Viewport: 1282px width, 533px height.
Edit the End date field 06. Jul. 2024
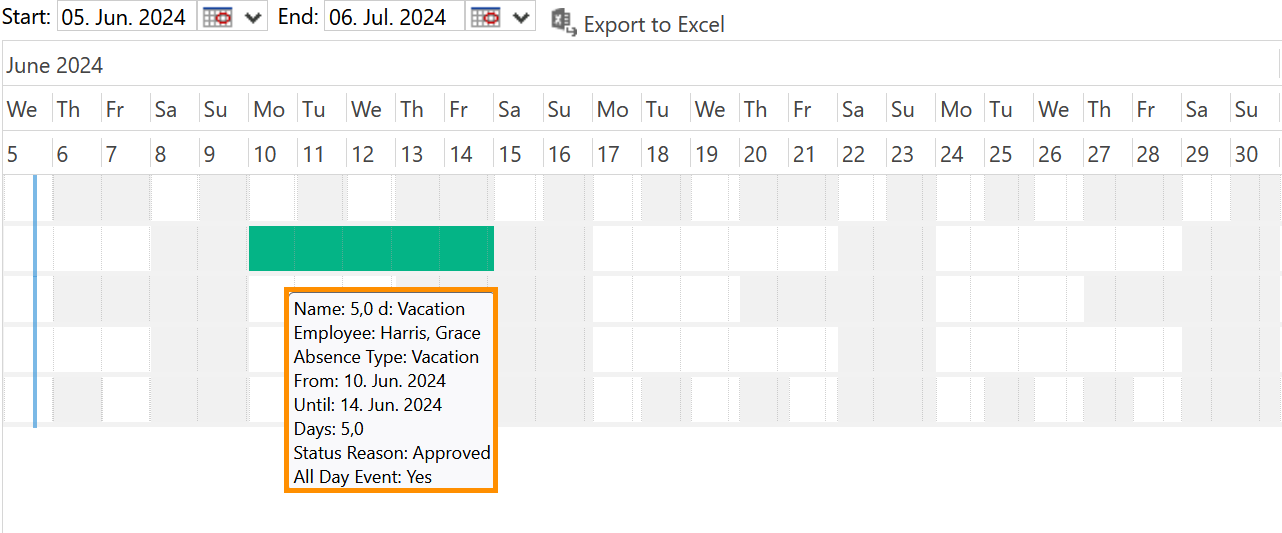[395, 17]
